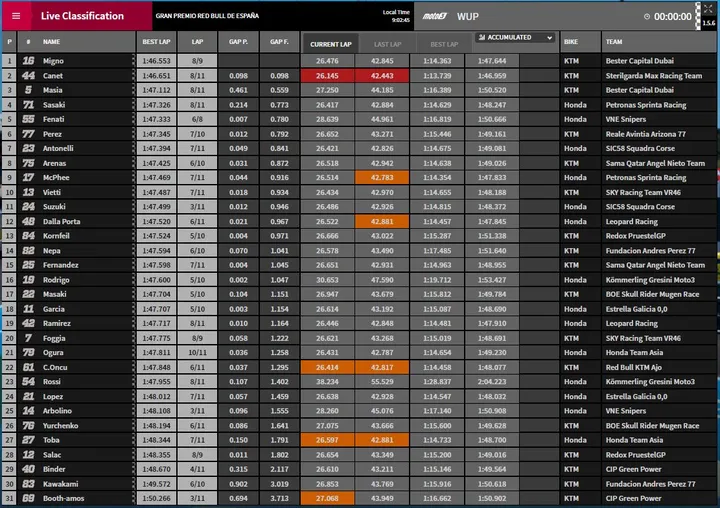This screenshot has width=720, height=508.
Task: Select rider Fernandez row name
Action: [x=61, y=265]
